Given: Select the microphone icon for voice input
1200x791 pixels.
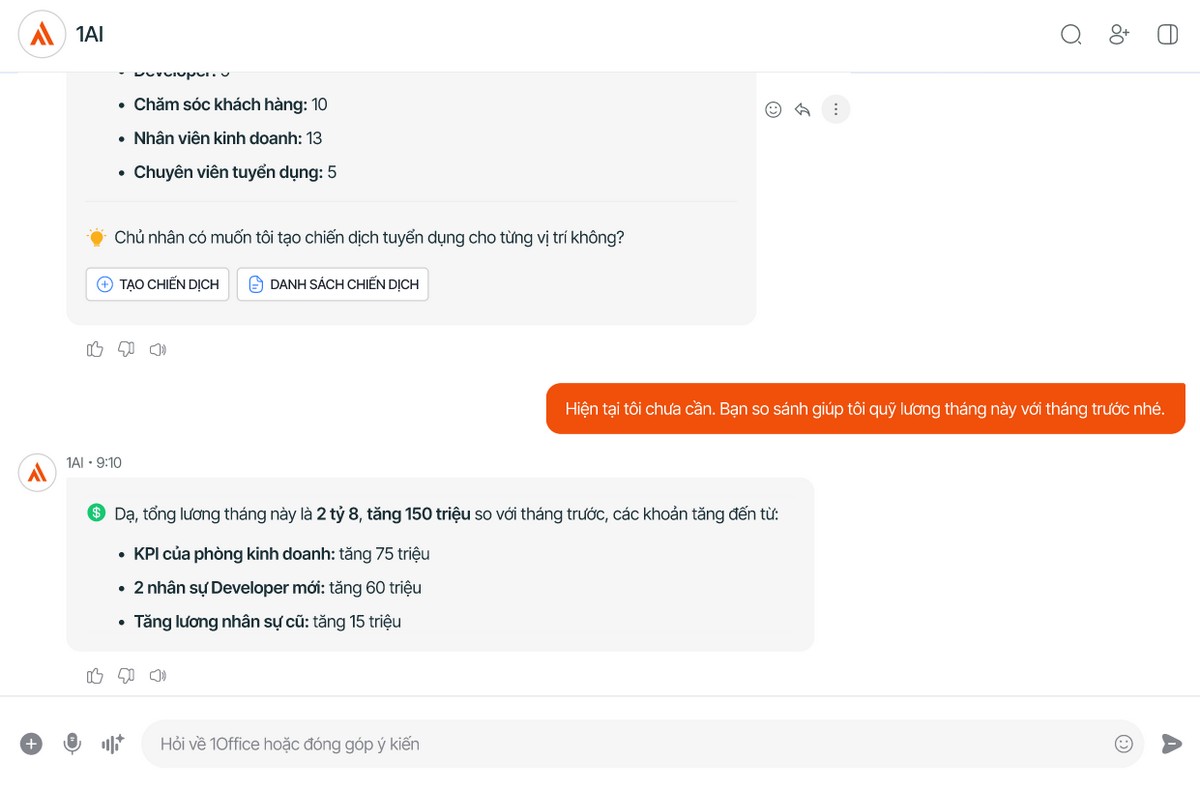Looking at the screenshot, I should (72, 743).
